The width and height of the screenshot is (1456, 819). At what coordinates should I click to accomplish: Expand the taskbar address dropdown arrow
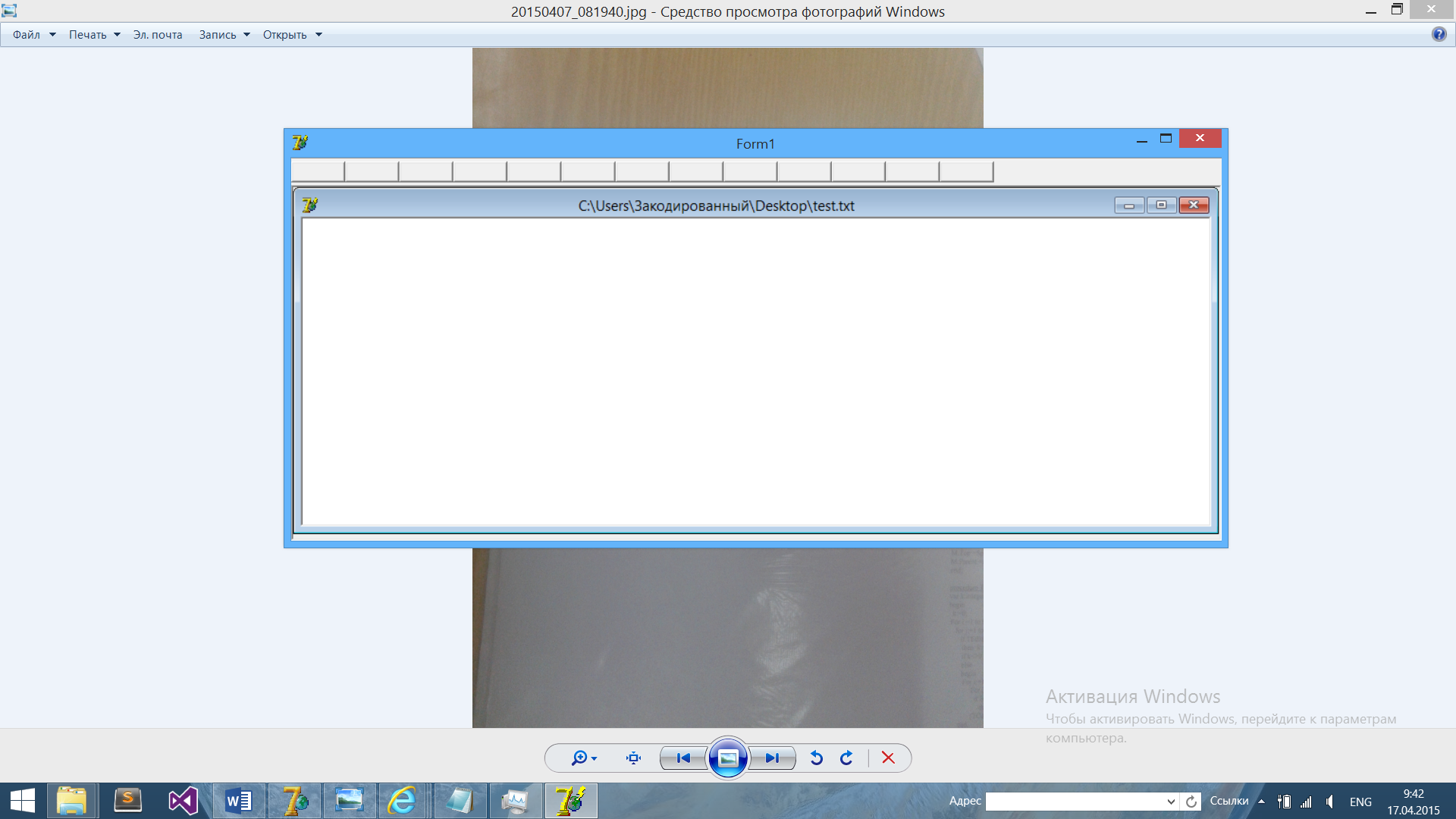1171,802
